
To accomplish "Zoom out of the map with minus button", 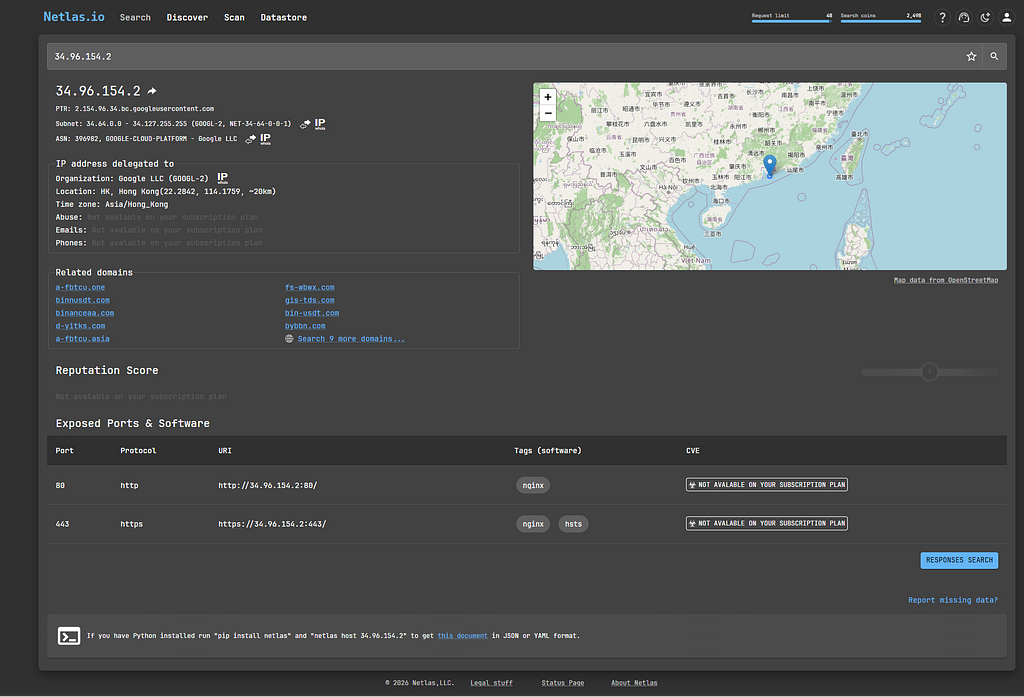I will (x=548, y=113).
